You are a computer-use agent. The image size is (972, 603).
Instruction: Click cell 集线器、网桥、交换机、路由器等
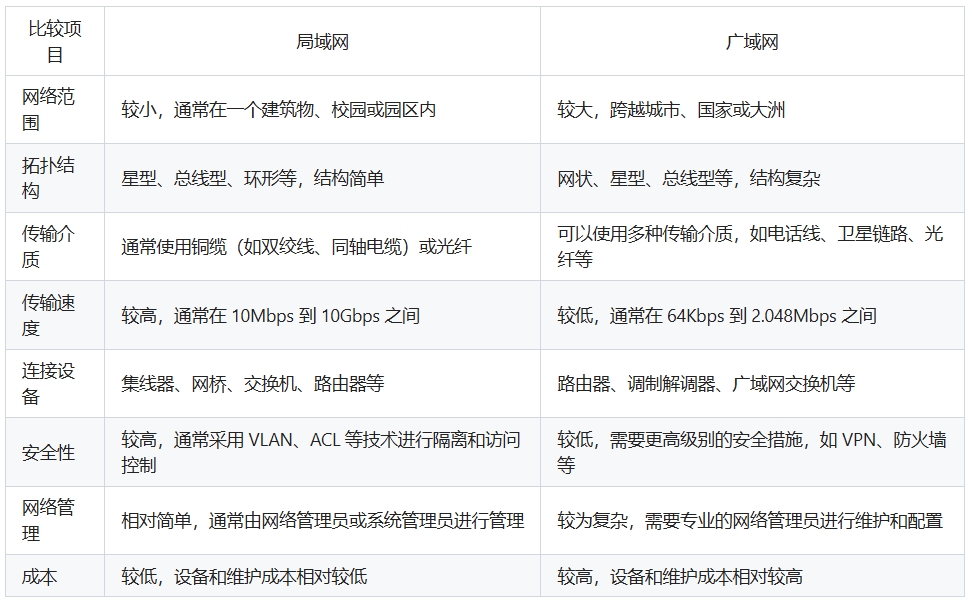322,384
